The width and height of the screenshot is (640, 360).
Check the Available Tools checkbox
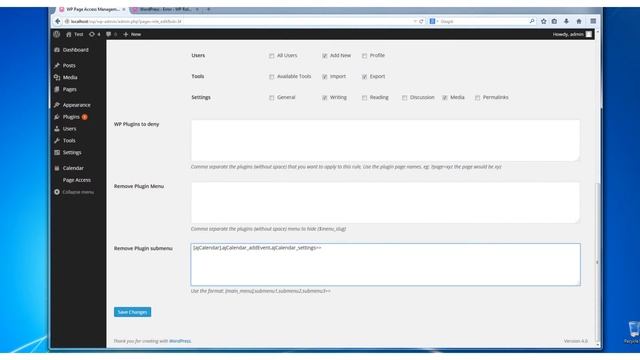tap(271, 77)
